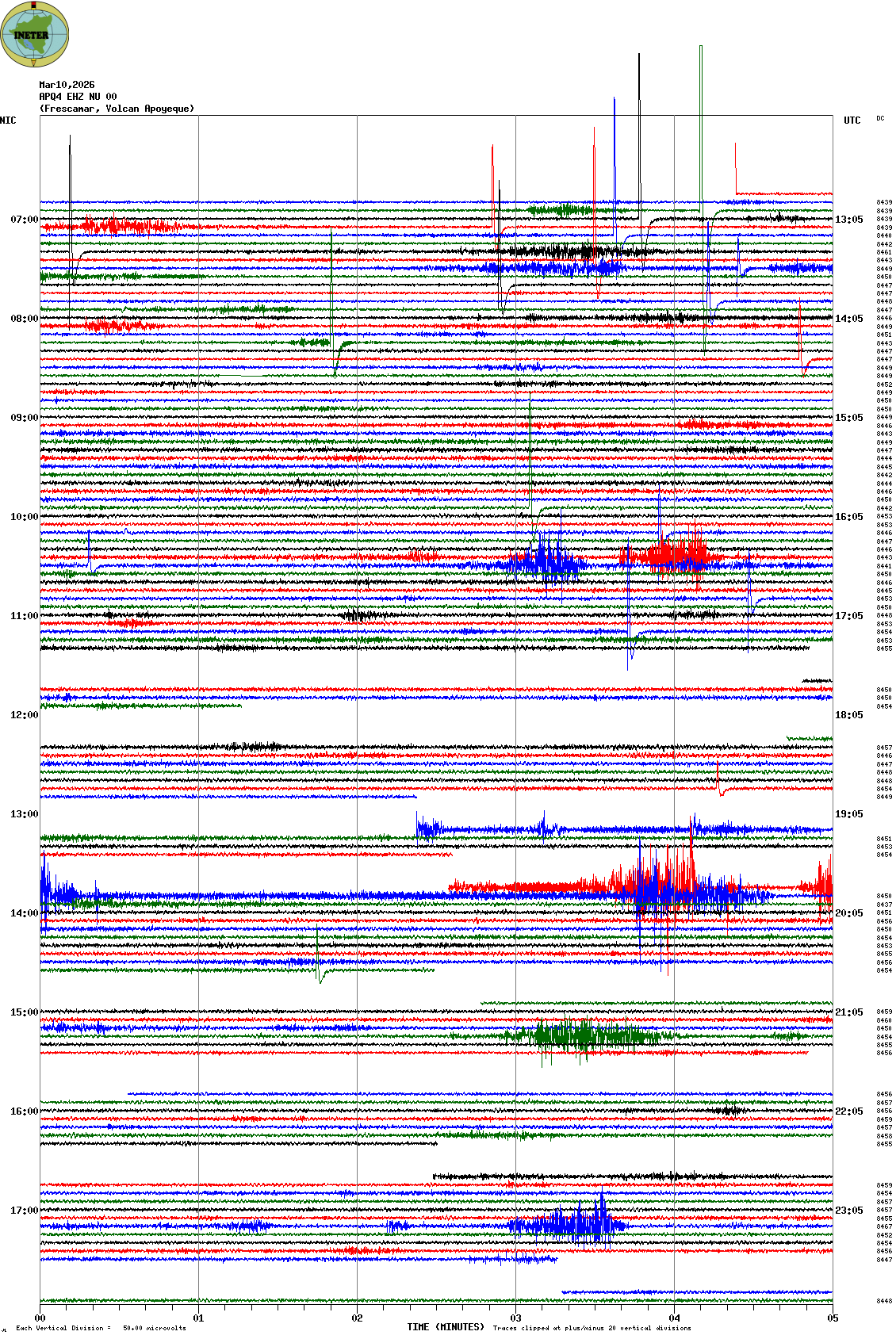Click the 05 minute mark on the bottom axis
The image size is (896, 1339).
(833, 1318)
